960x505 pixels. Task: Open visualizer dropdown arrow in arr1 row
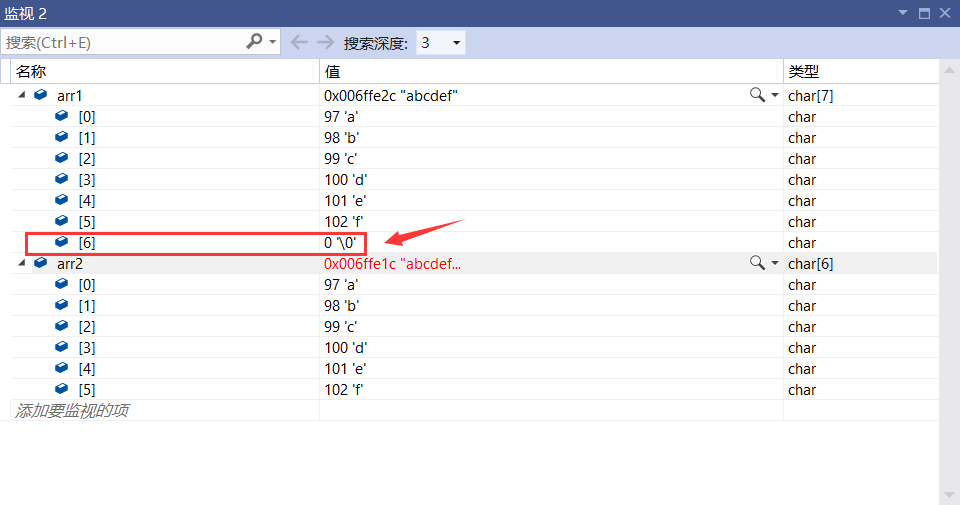coord(774,95)
